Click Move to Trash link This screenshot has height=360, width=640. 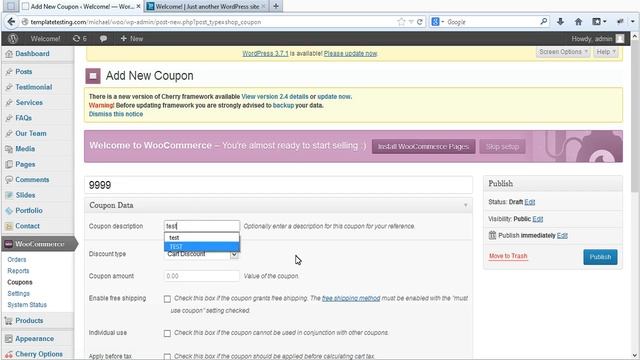click(x=508, y=256)
